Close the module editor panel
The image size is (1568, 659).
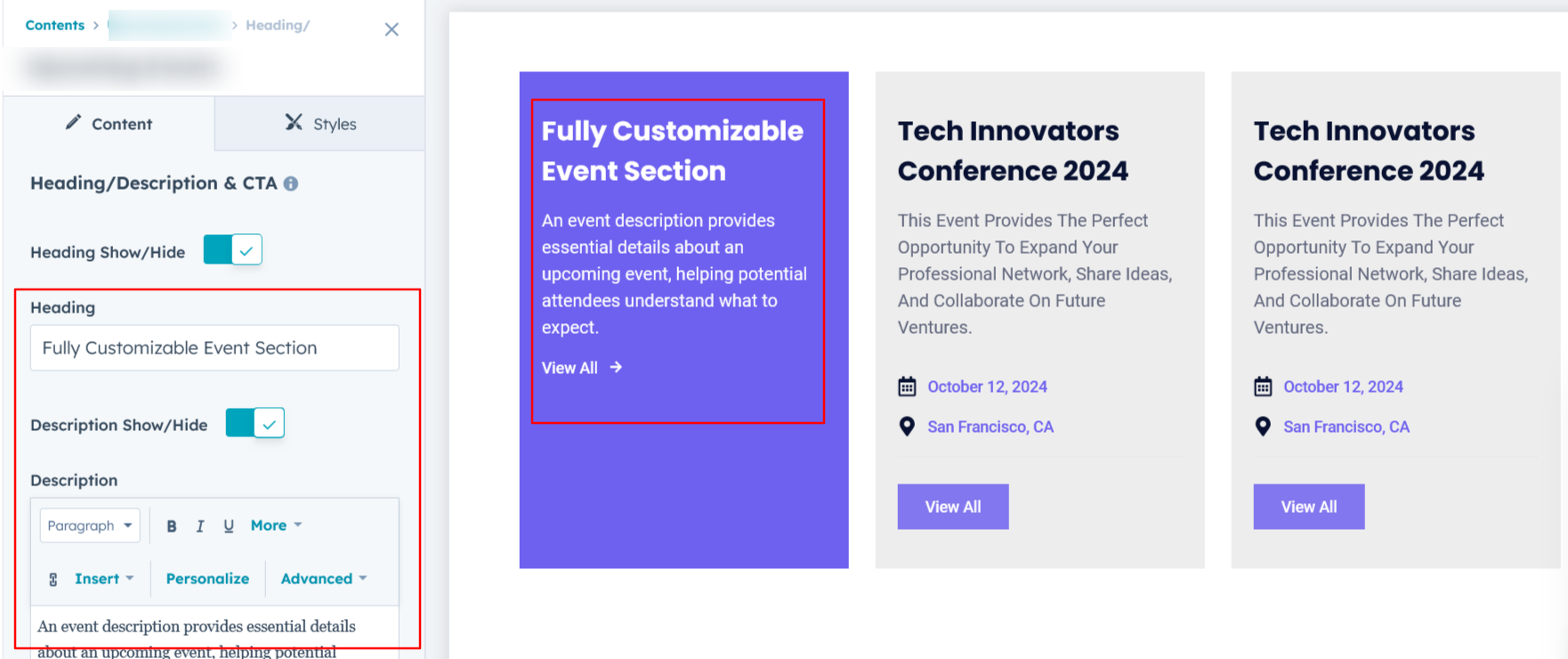tap(392, 29)
